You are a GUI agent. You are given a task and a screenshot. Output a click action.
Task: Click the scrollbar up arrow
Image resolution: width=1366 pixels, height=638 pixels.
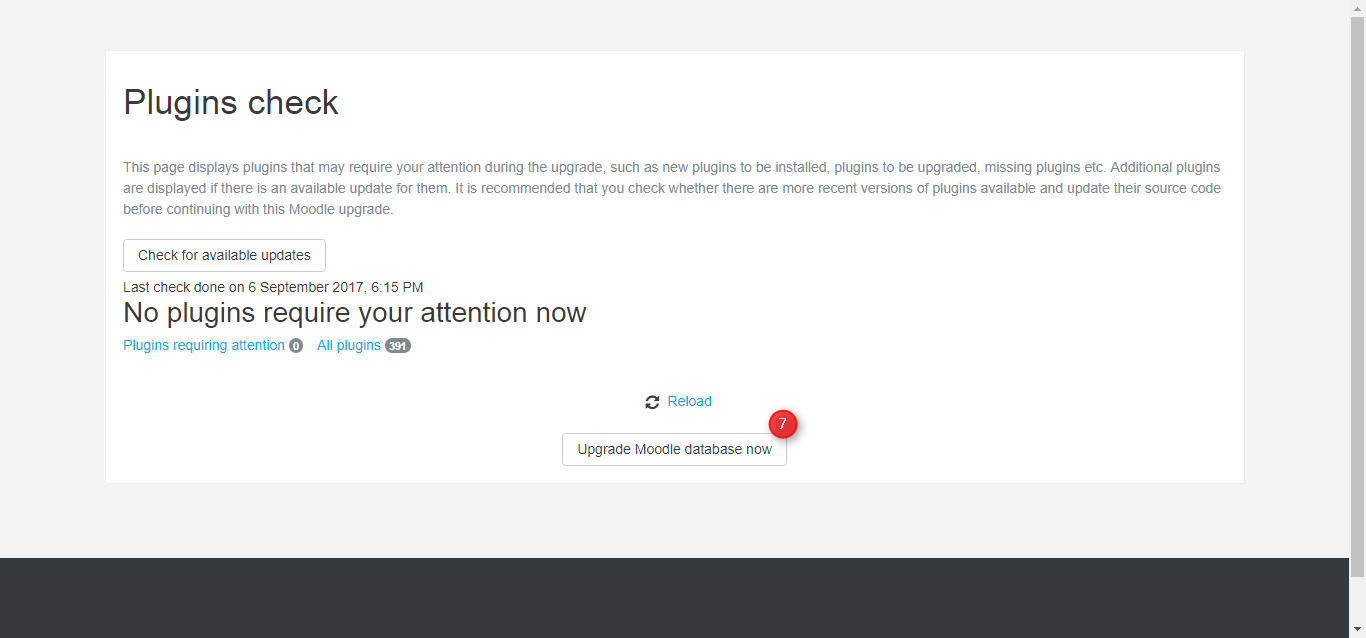pos(1357,8)
